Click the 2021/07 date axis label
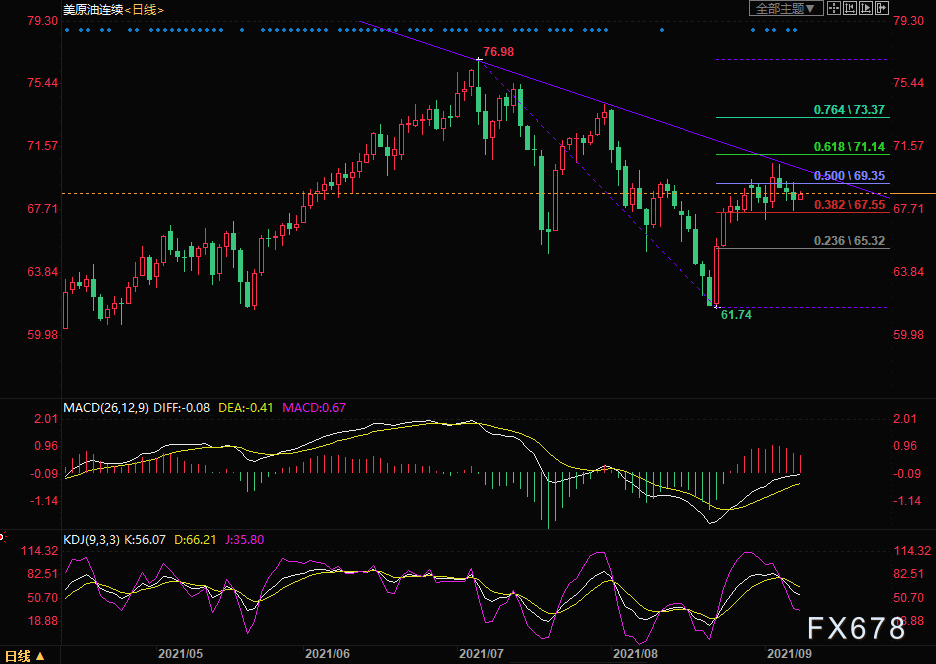 pos(481,654)
